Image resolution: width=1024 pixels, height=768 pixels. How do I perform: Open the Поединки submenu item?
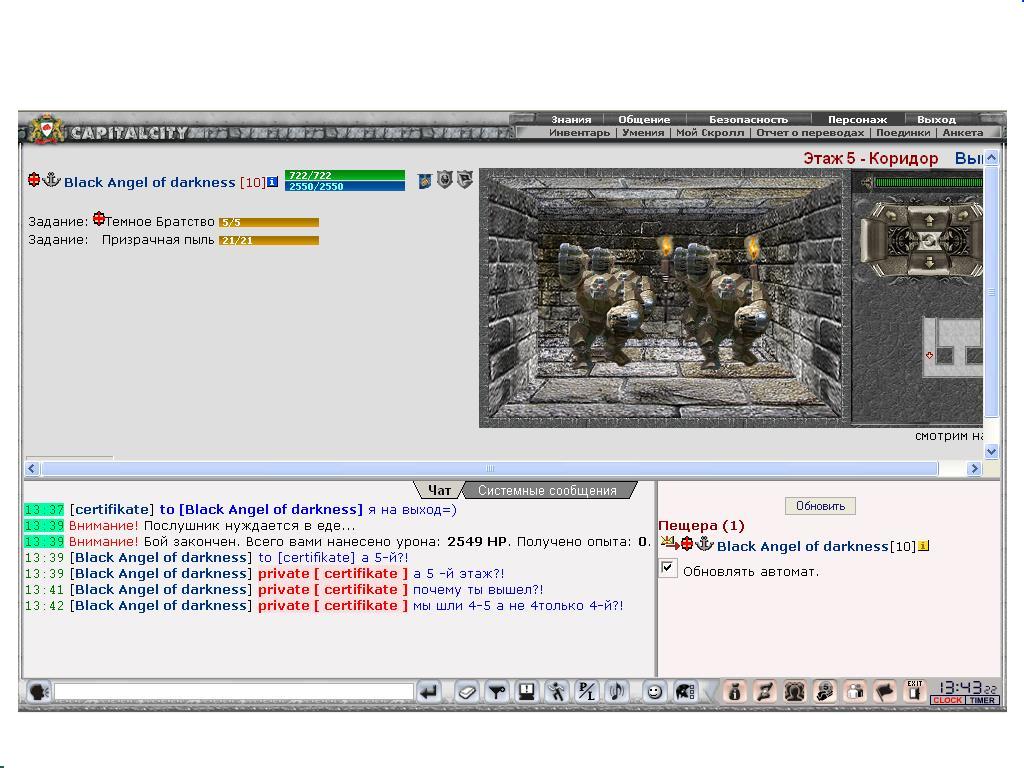click(903, 133)
